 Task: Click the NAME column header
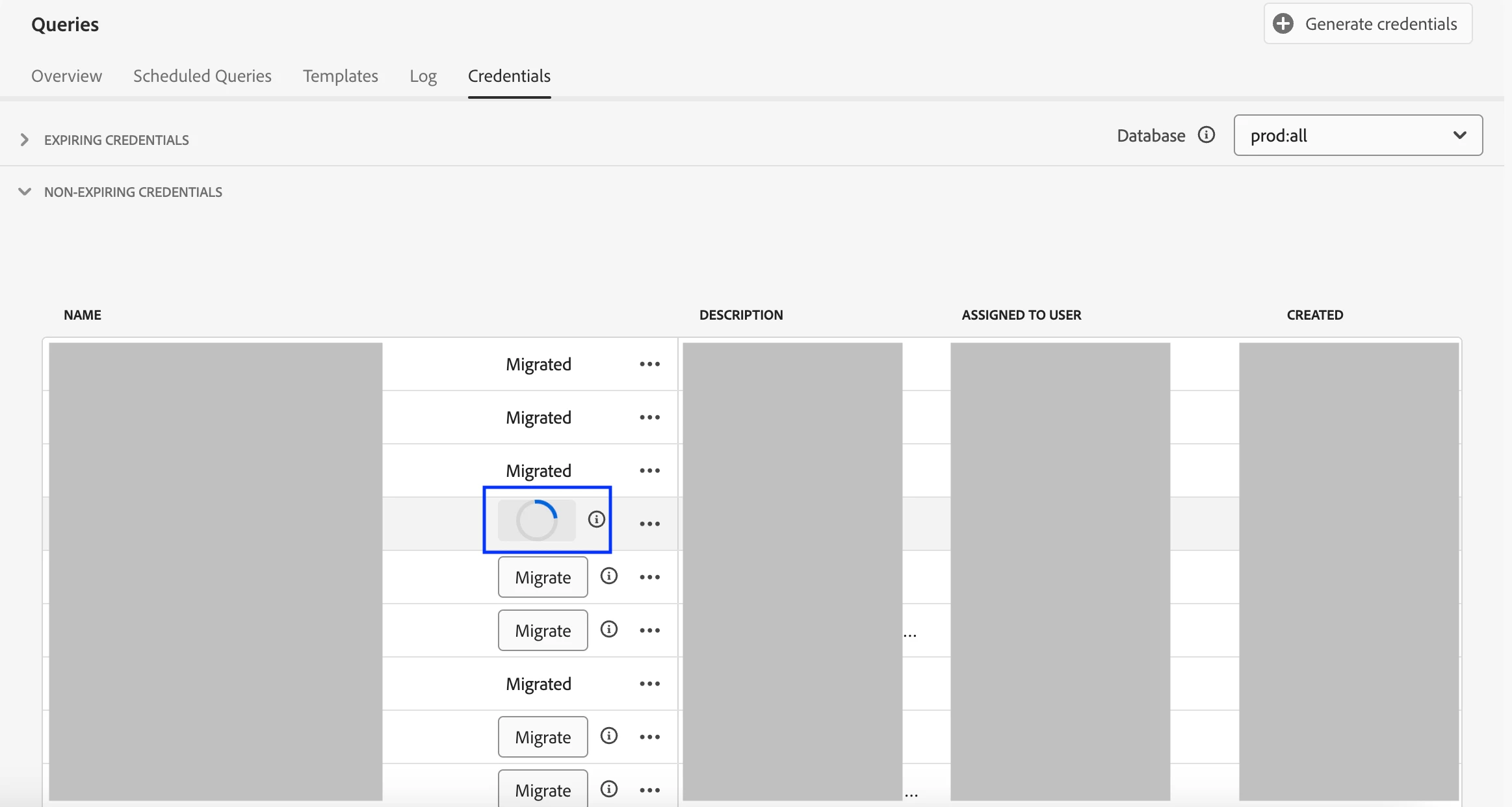coord(83,315)
